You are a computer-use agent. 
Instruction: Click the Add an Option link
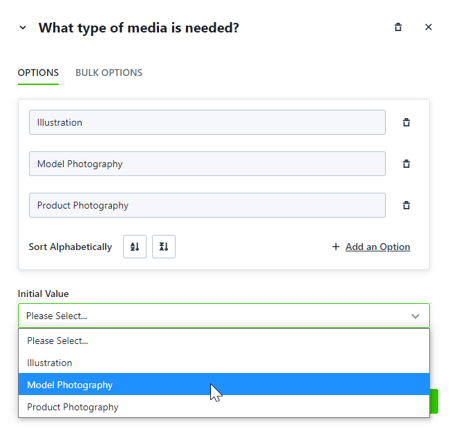click(378, 247)
